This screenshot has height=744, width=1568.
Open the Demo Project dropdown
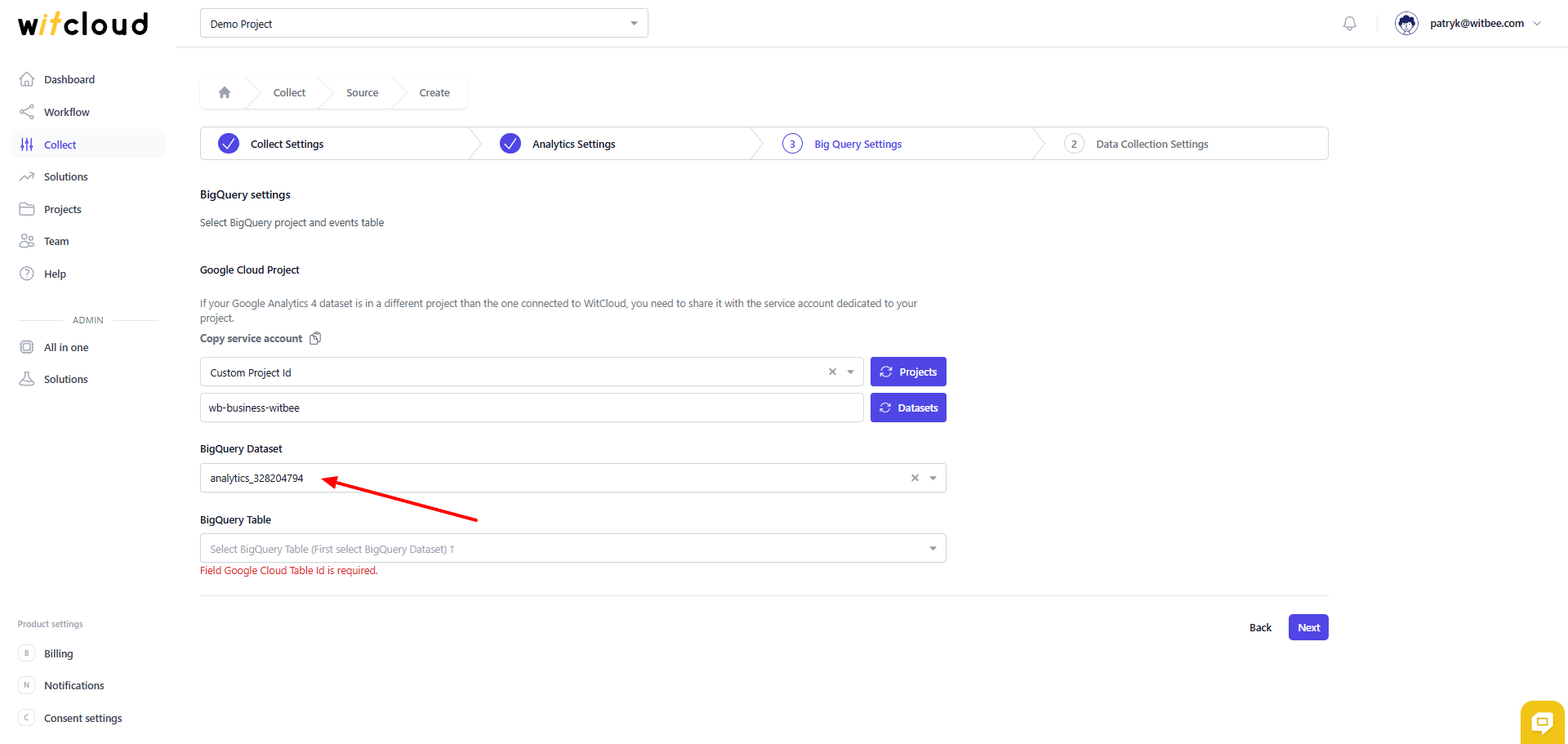pos(424,24)
